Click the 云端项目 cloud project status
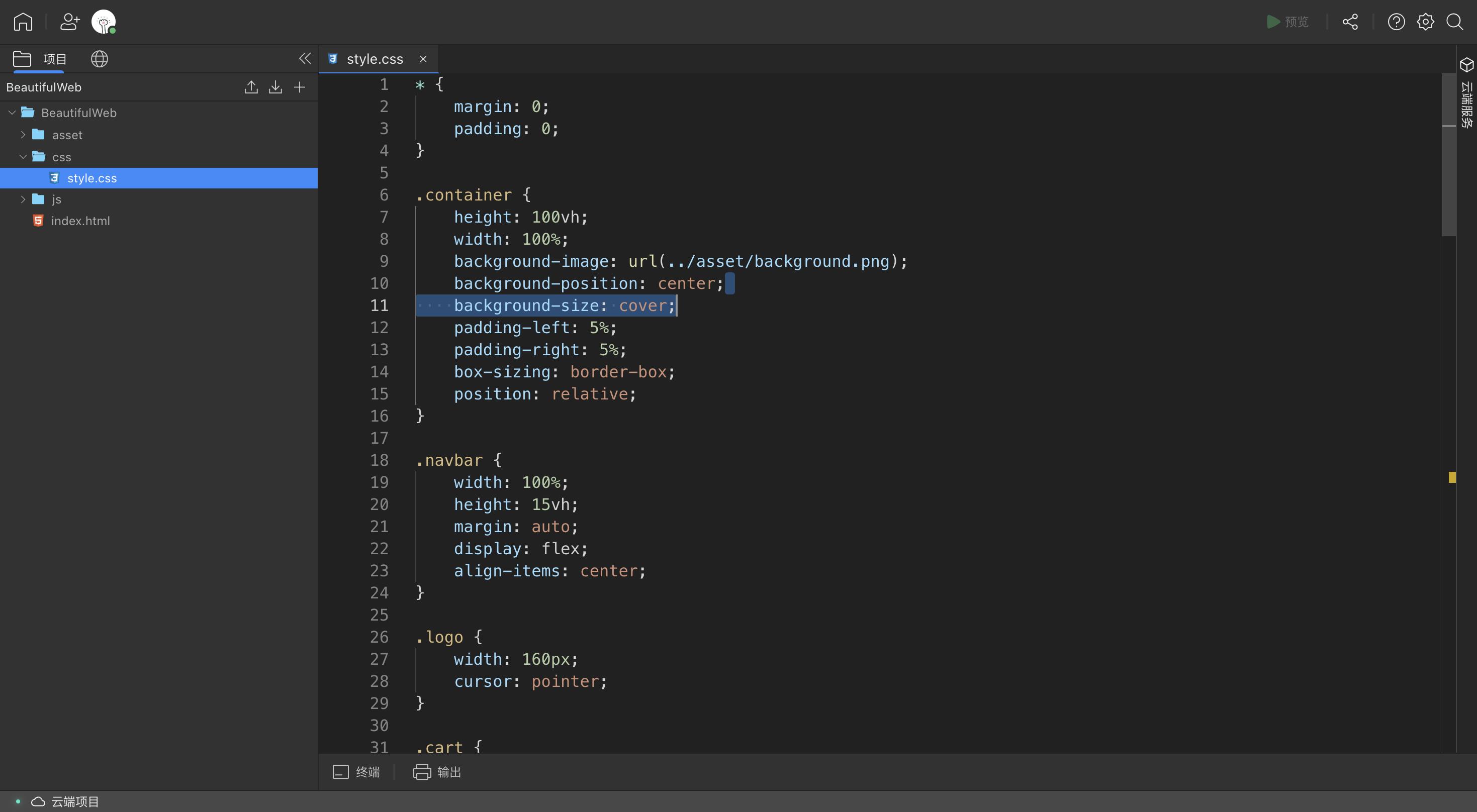The image size is (1477, 812). (65, 801)
